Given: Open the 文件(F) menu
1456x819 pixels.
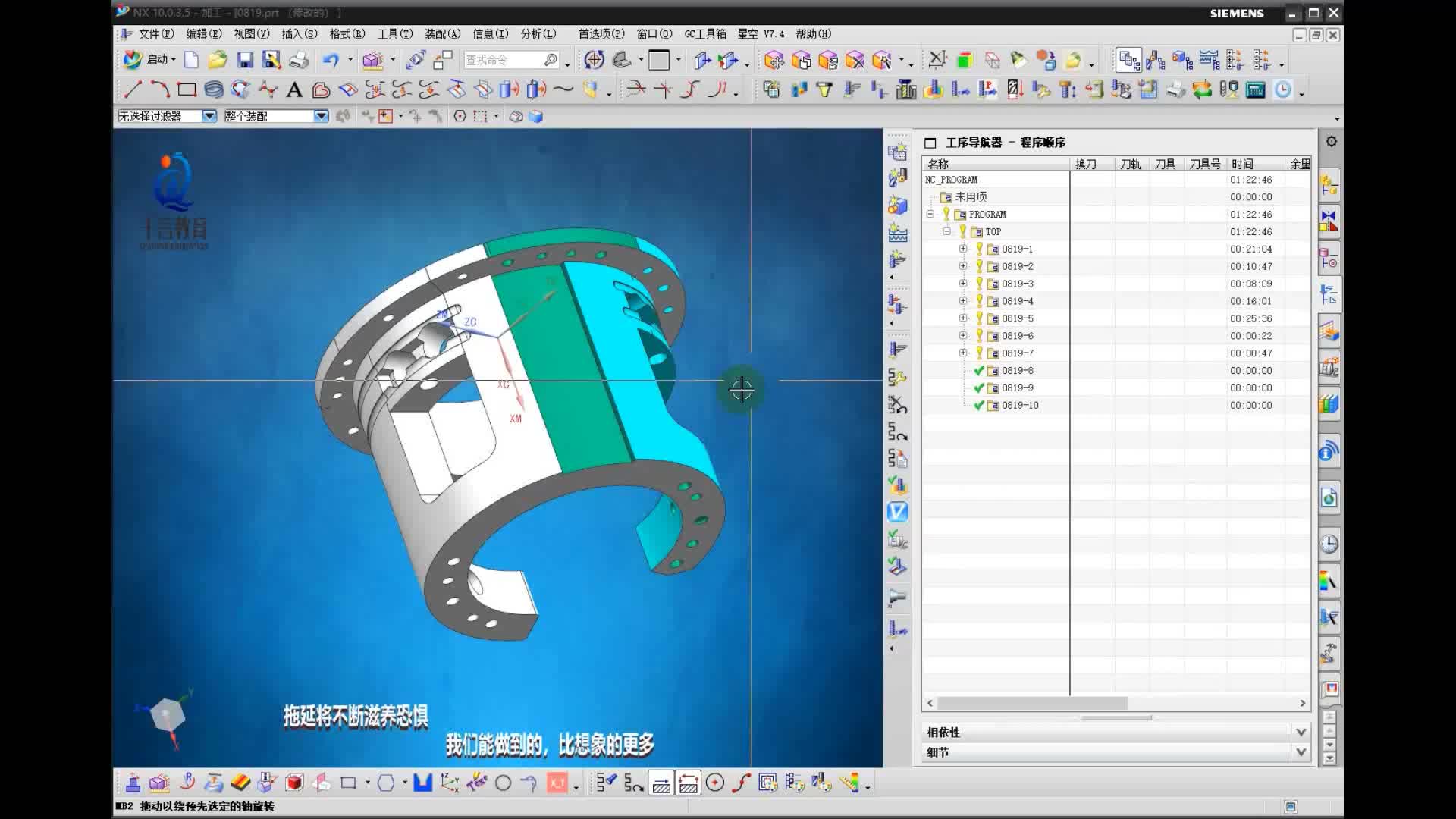Looking at the screenshot, I should click(156, 34).
